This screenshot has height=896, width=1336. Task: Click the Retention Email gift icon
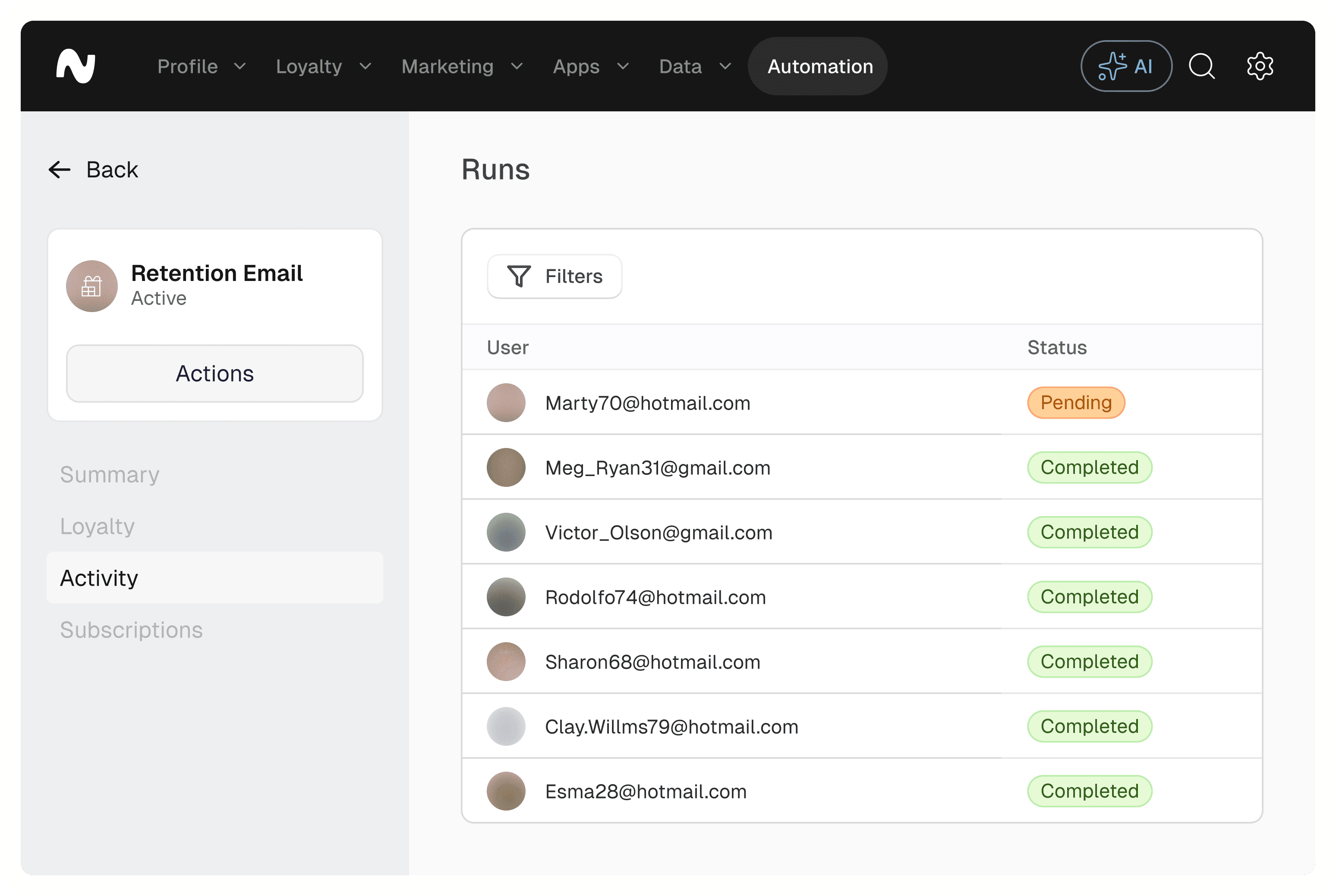click(92, 286)
